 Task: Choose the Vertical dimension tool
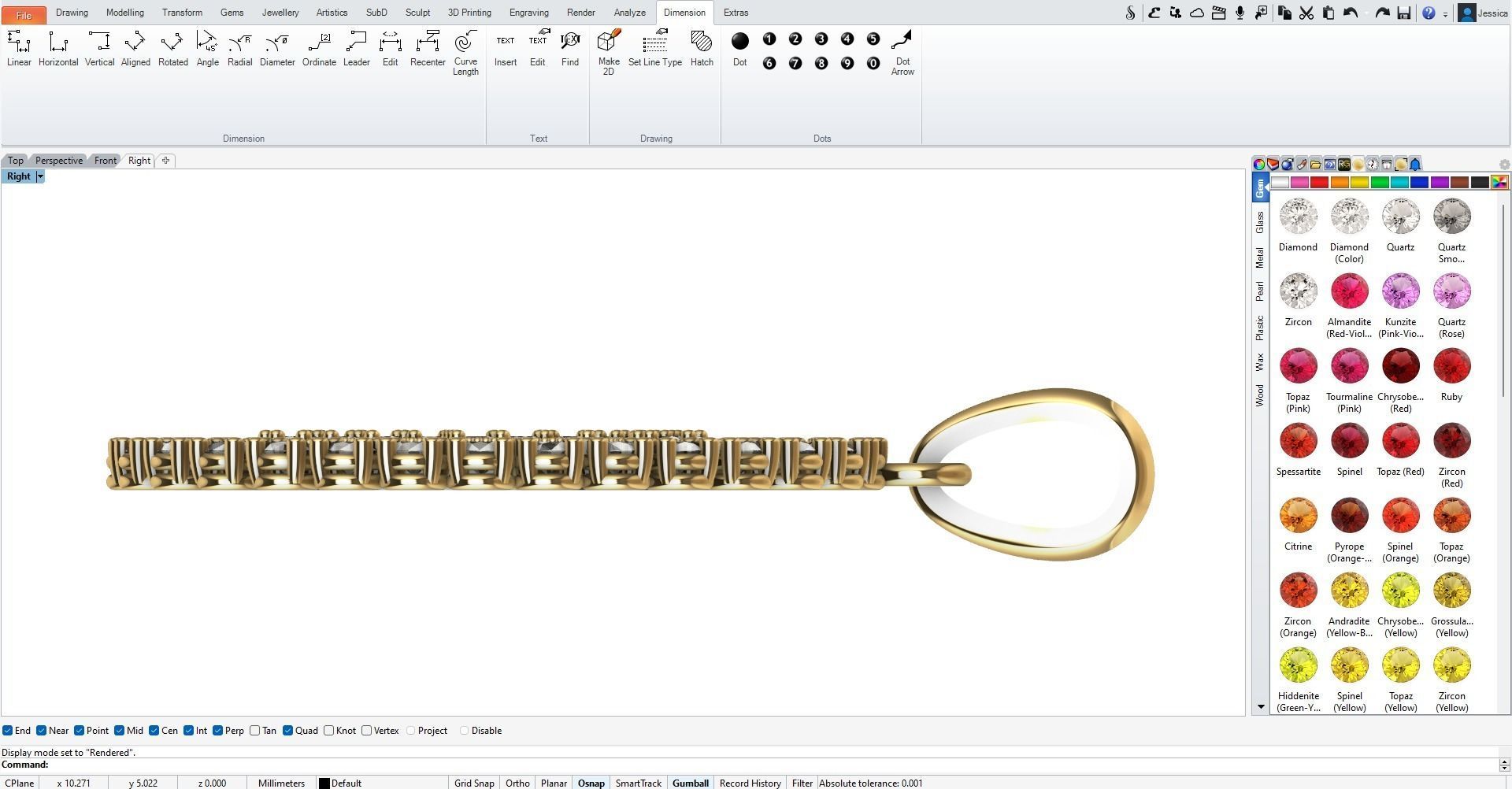click(x=99, y=49)
